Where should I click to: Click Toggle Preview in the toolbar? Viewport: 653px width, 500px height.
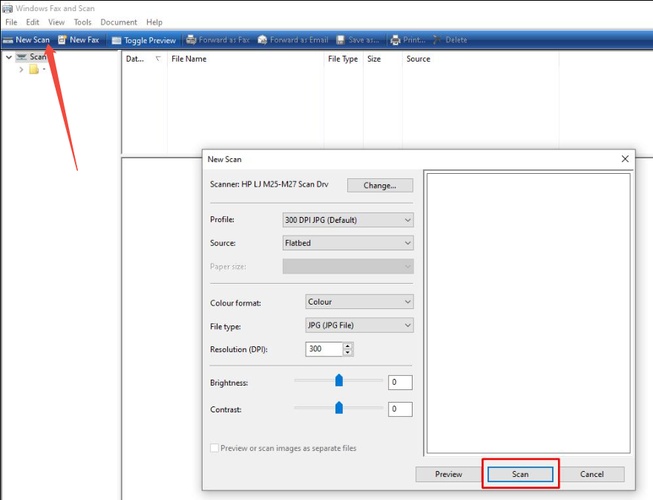click(x=144, y=40)
